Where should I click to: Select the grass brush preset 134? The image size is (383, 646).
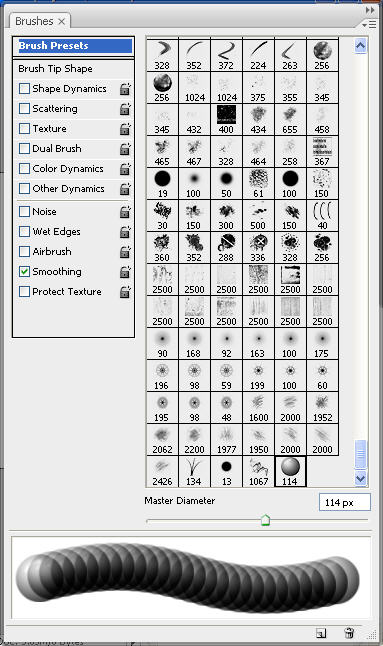194,471
